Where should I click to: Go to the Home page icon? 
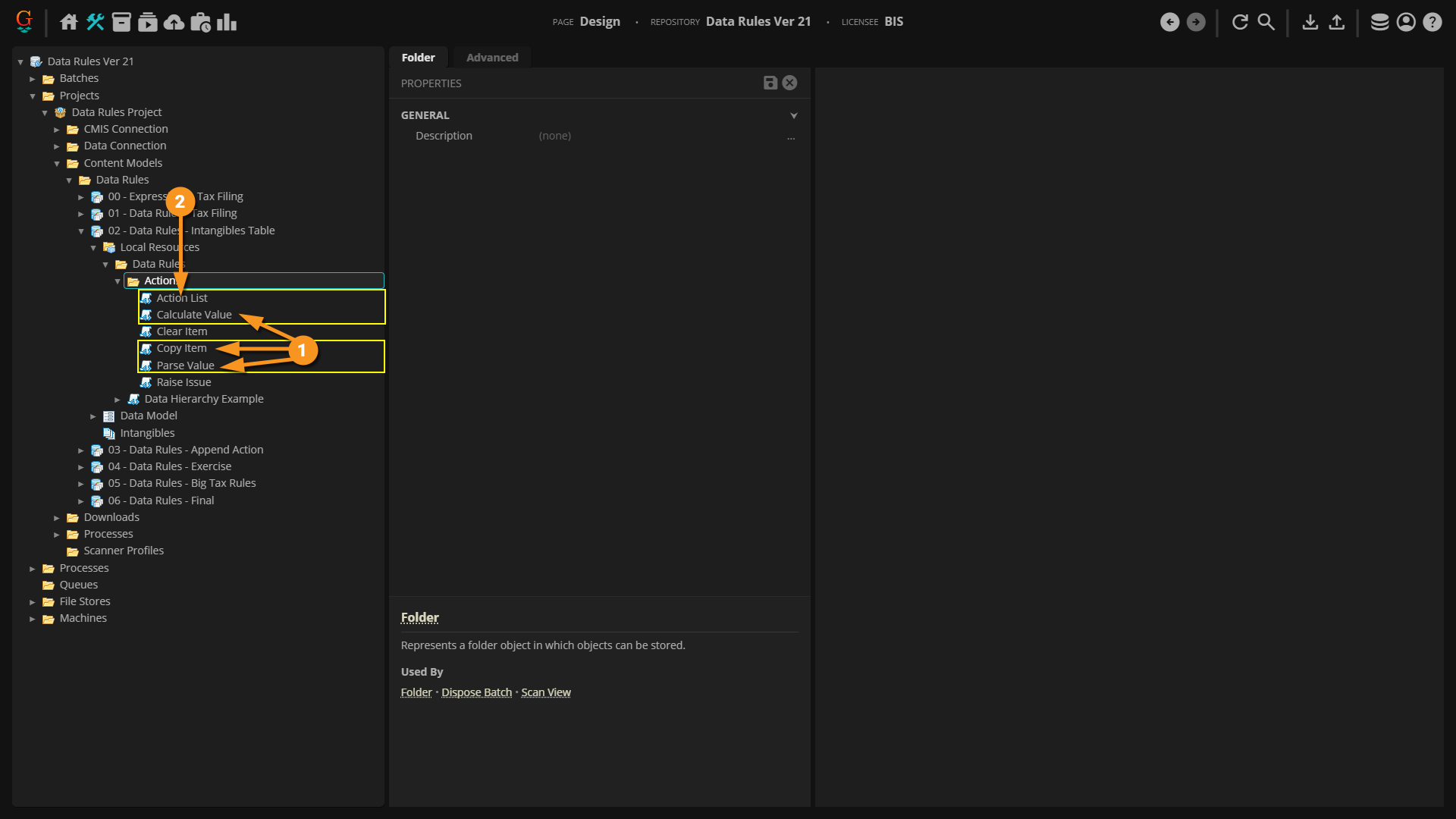69,22
